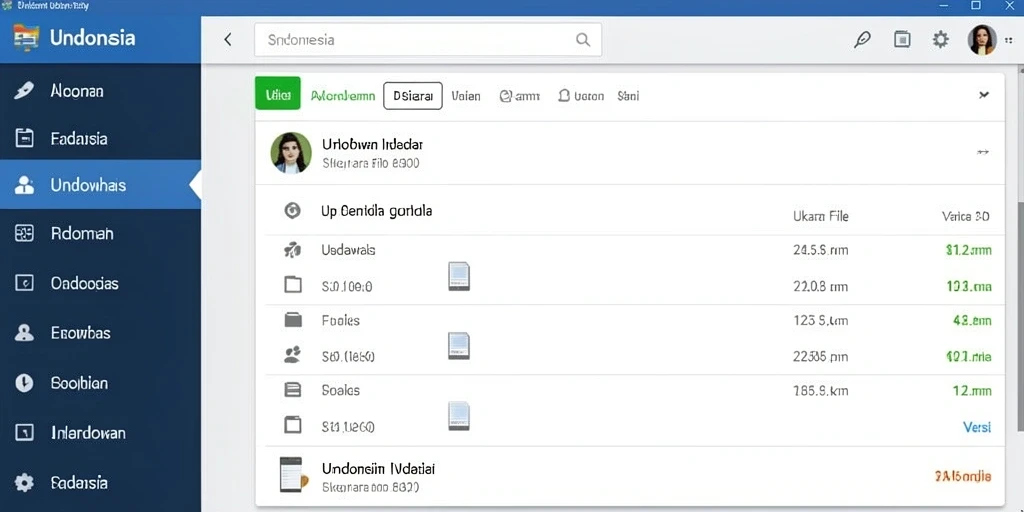Image resolution: width=1024 pixels, height=512 pixels.
Task: Sort by the Varica column header
Action: tap(965, 216)
